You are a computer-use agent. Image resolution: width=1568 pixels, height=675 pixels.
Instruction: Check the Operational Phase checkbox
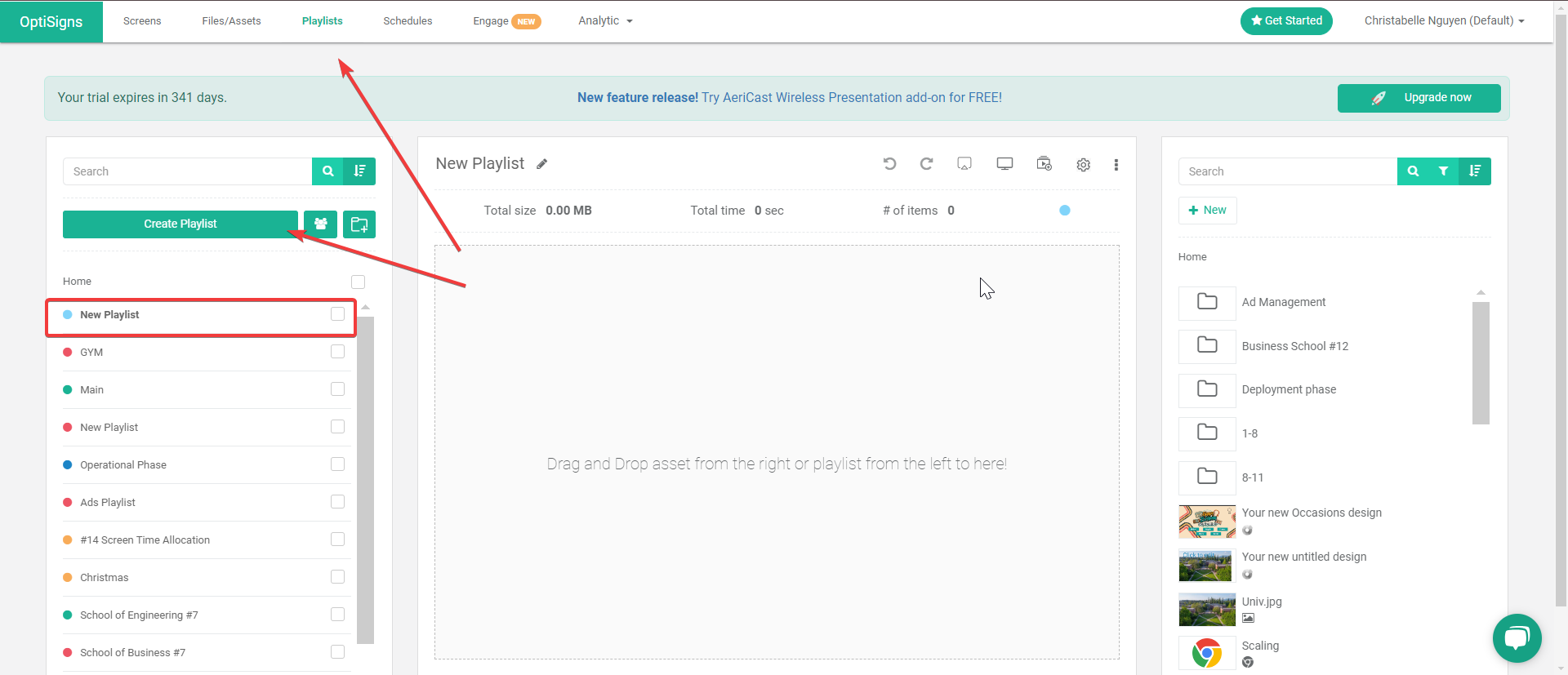point(337,464)
